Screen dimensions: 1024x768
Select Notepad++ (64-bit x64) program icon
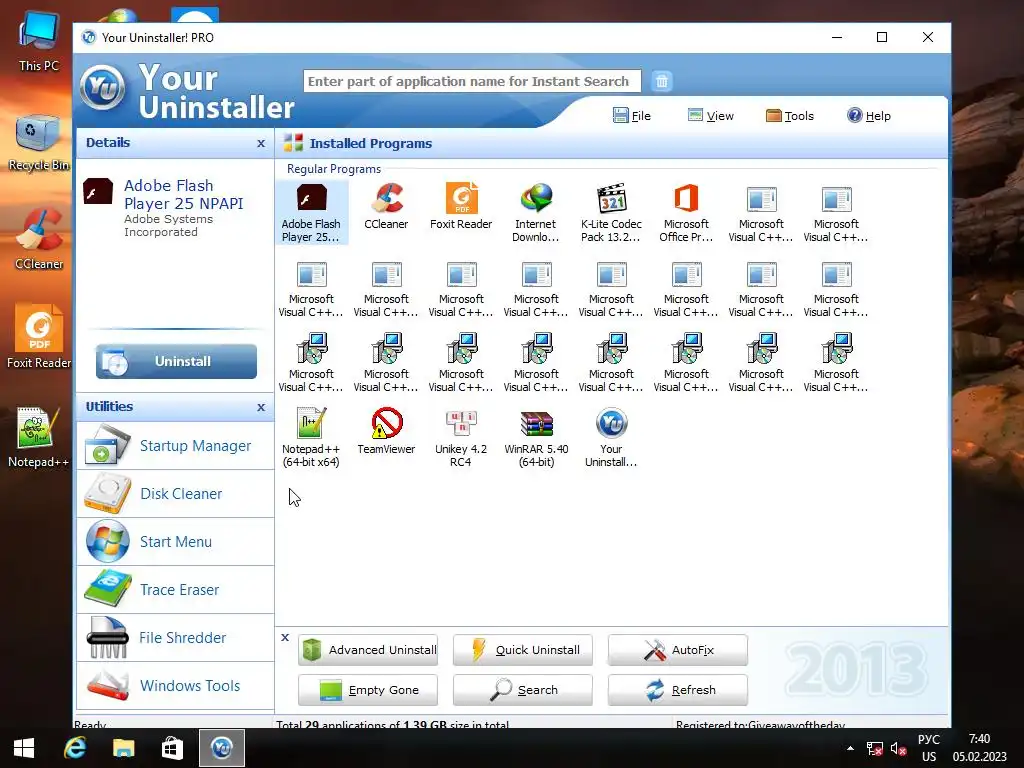(x=311, y=438)
